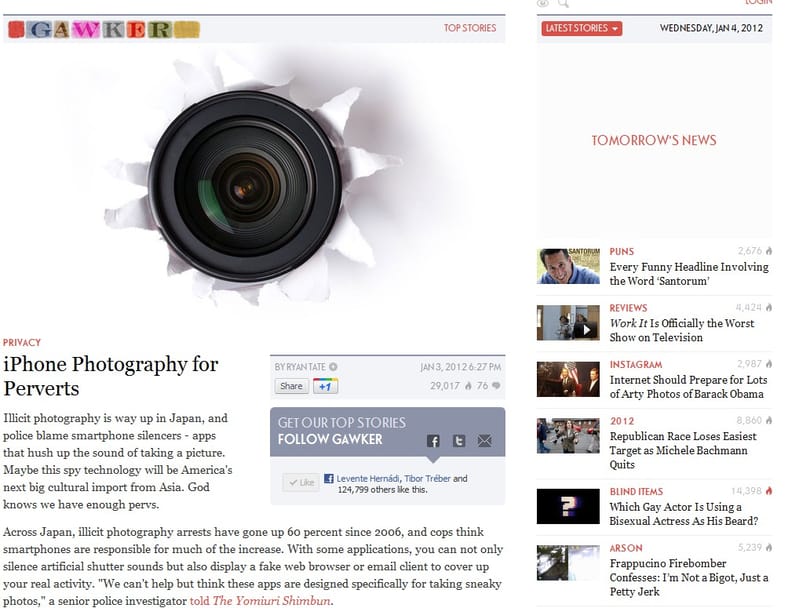
Task: Click the Gawker logo
Action: 104,29
